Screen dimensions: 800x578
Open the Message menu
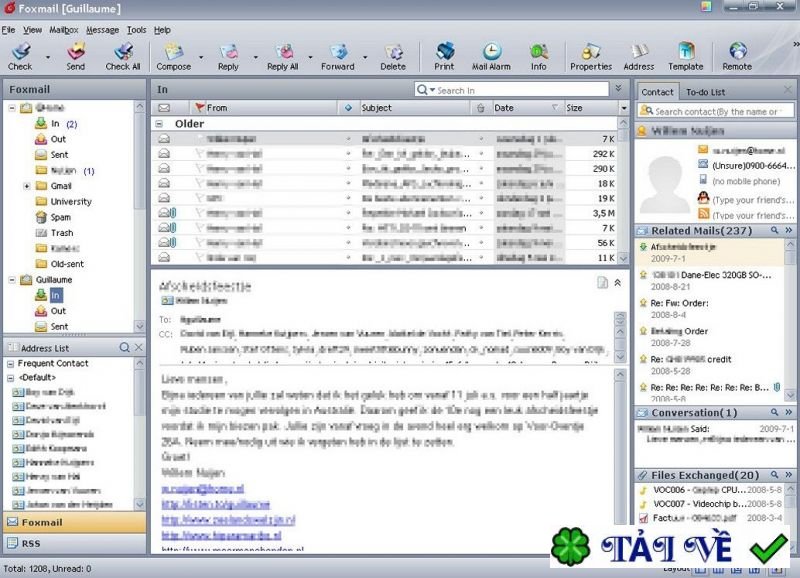pos(103,30)
